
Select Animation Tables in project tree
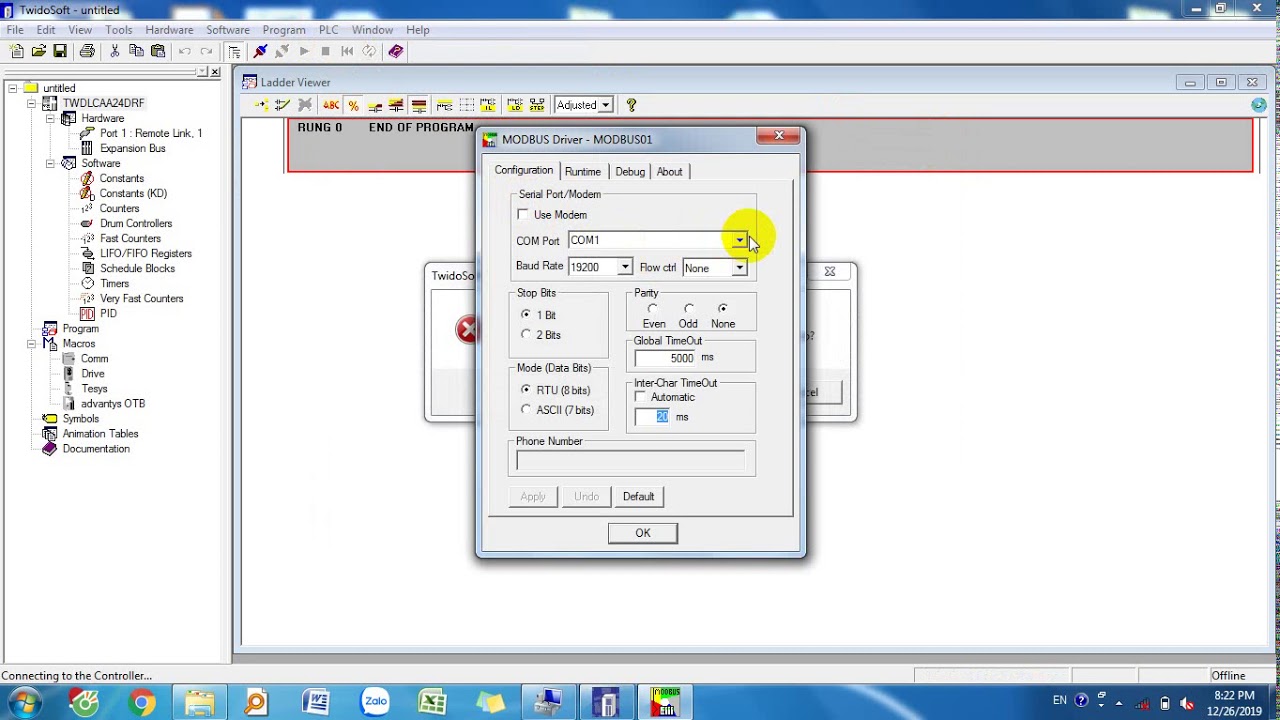pos(100,434)
